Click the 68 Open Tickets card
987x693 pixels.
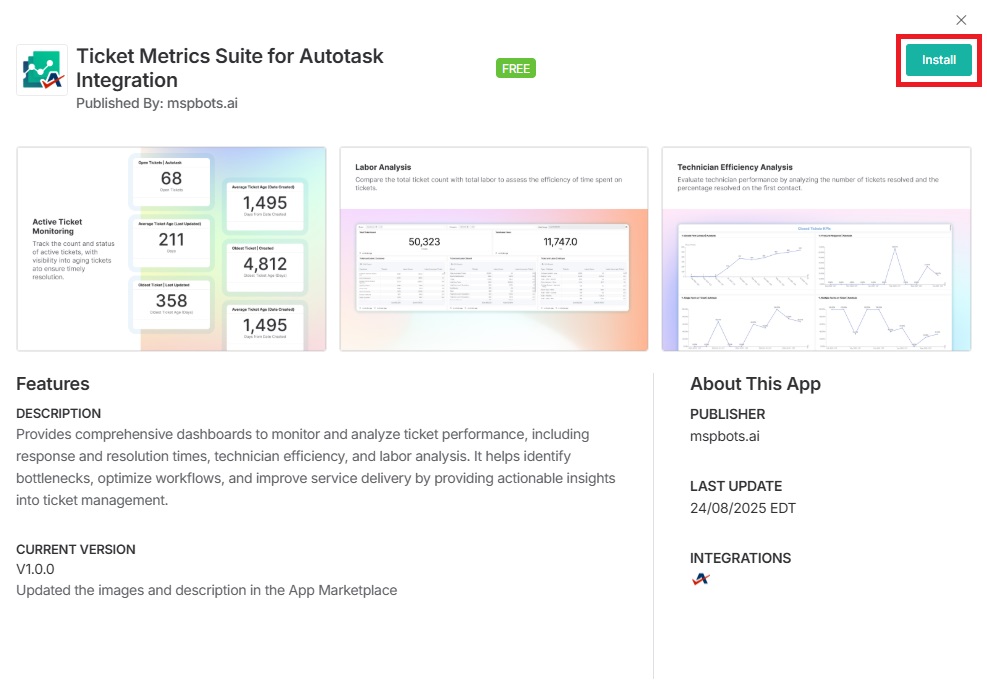171,182
